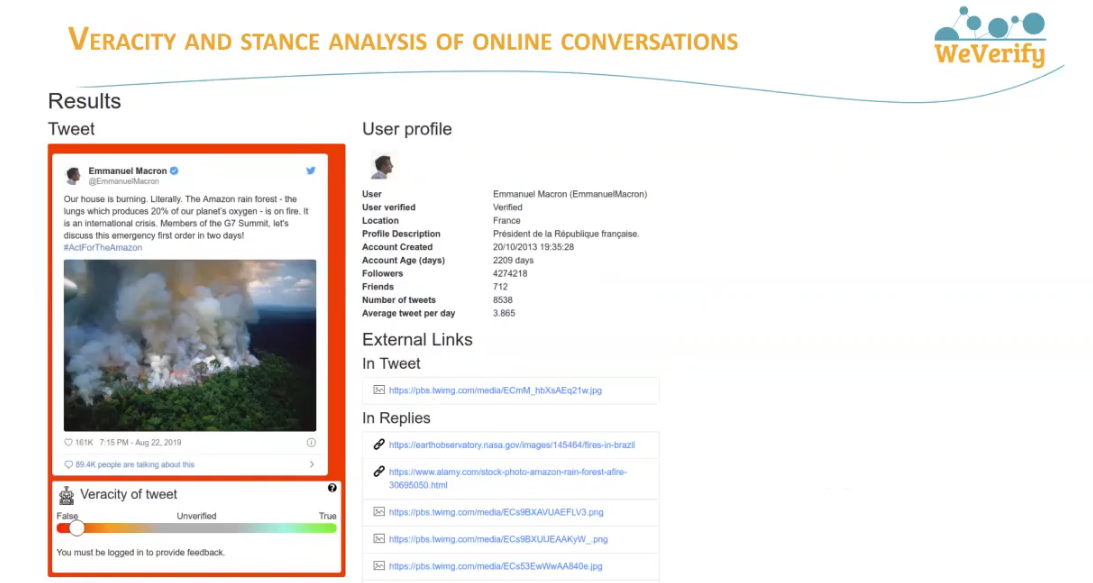
Task: Click the Twitter bird icon in tweet card
Action: tap(311, 170)
